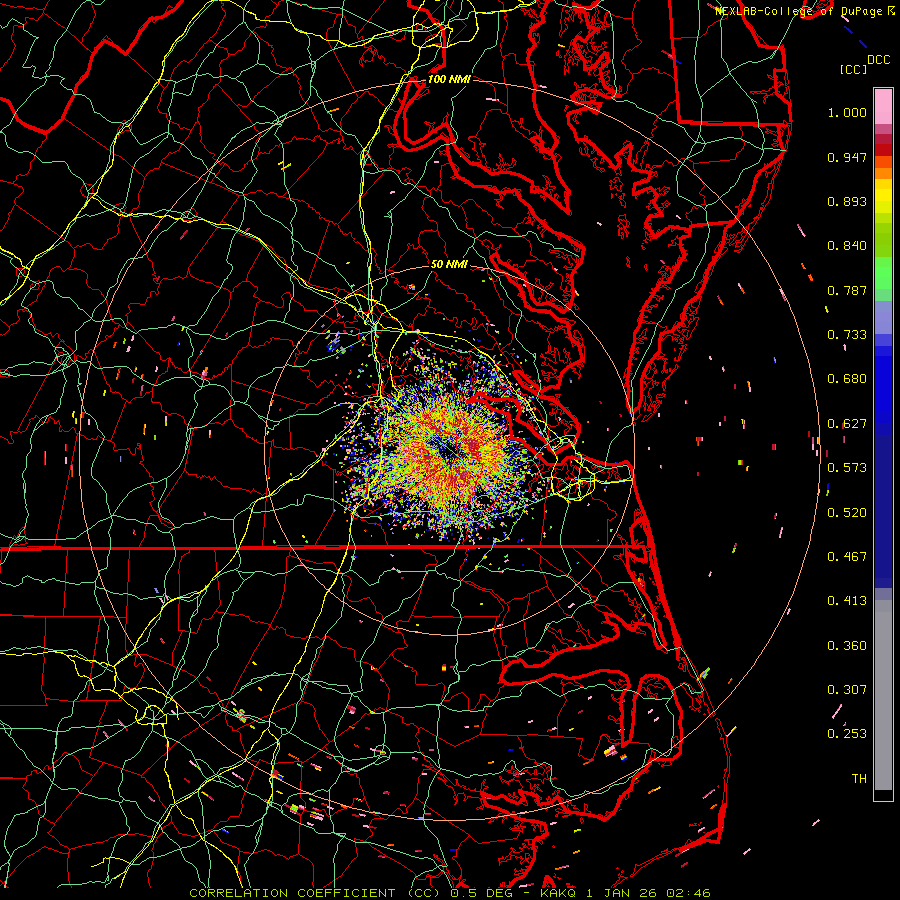Click the [CC] label above the color scale
Viewport: 900px width, 900px height.
(x=854, y=69)
